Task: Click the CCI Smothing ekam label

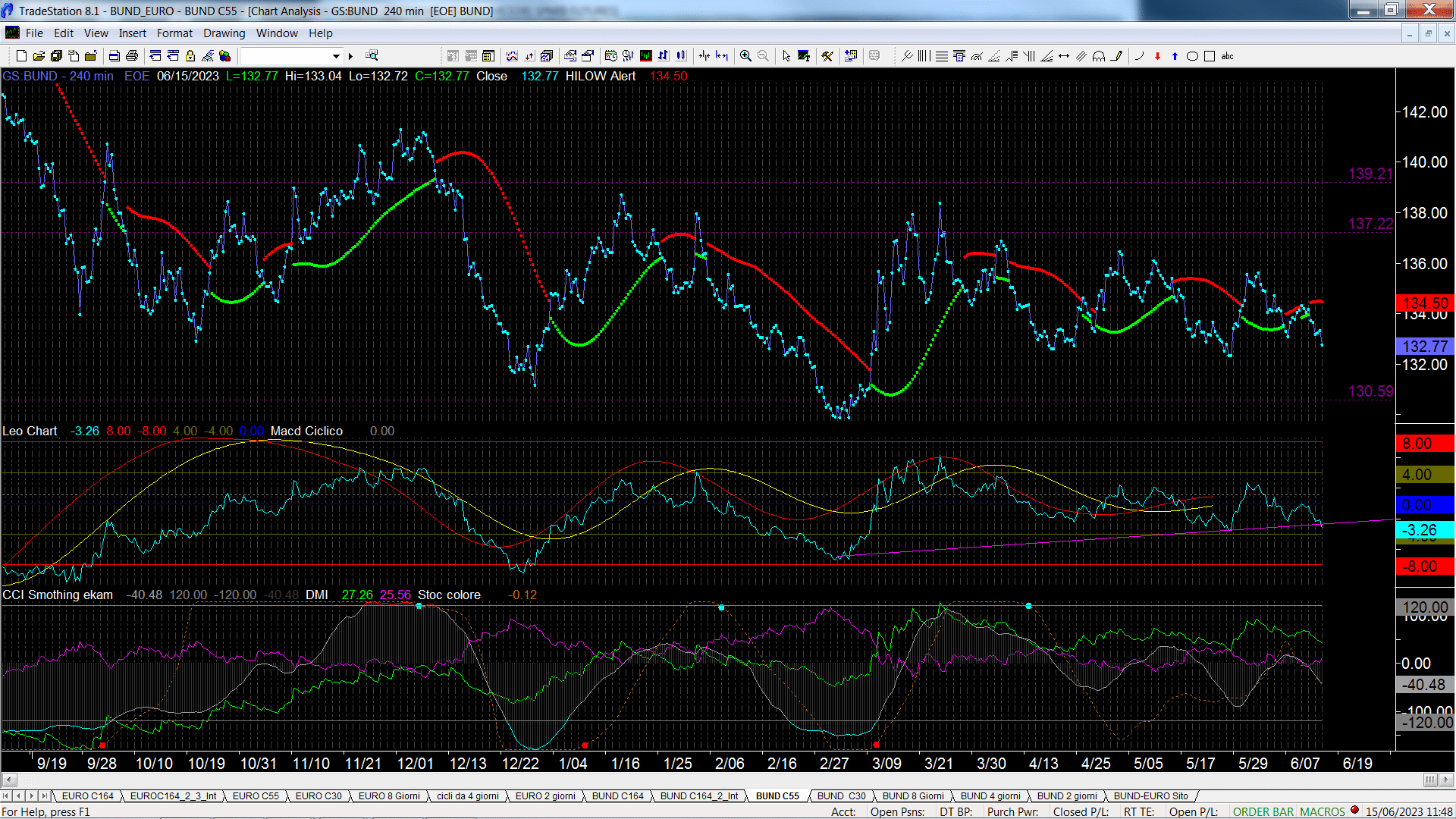Action: (x=58, y=595)
